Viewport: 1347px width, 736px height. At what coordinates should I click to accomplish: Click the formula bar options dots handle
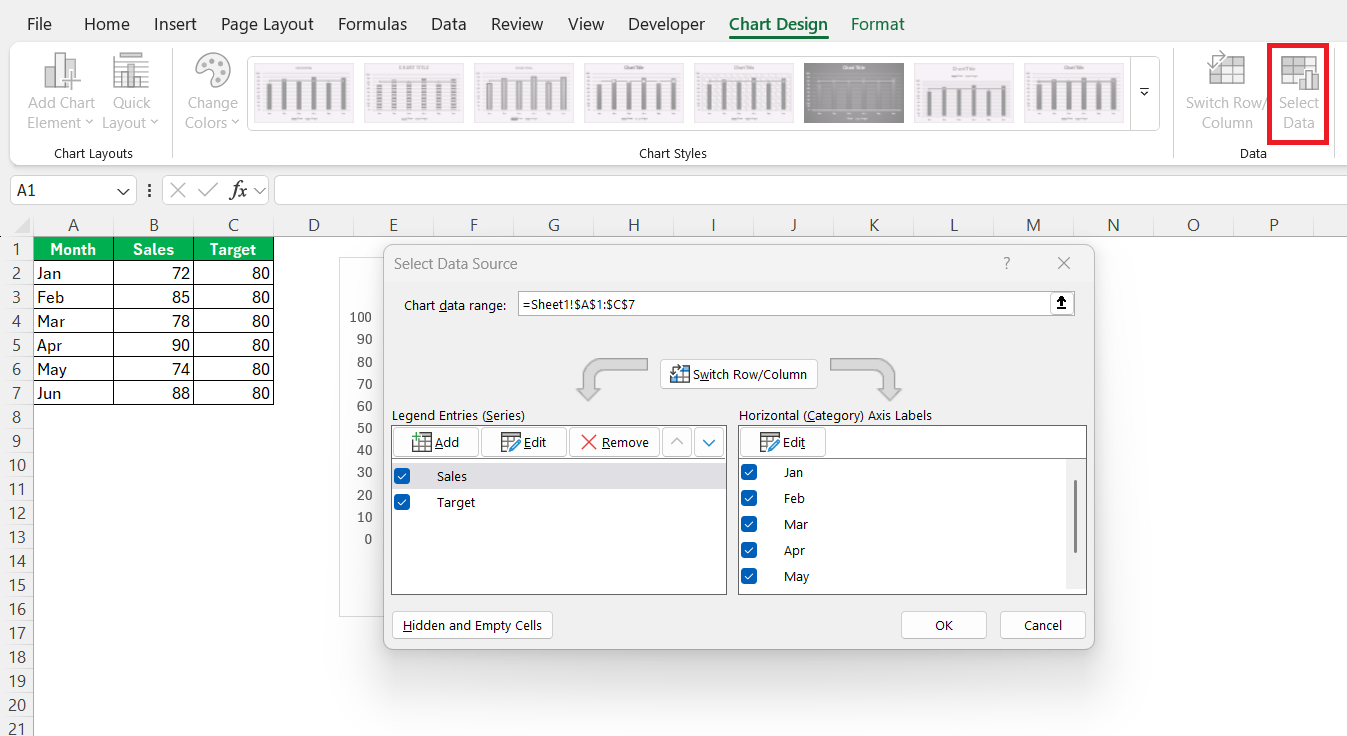(x=149, y=190)
